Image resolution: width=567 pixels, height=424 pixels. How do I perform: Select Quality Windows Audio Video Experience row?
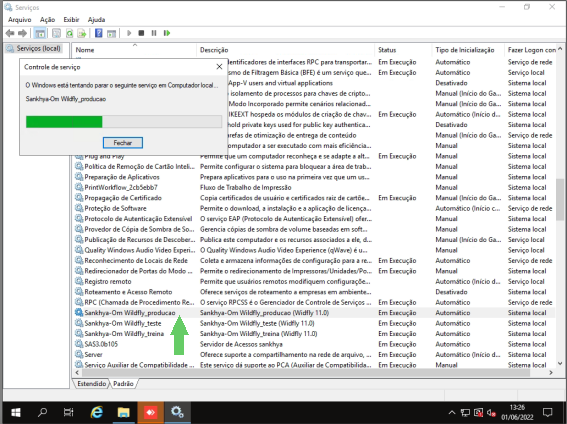(x=314, y=250)
